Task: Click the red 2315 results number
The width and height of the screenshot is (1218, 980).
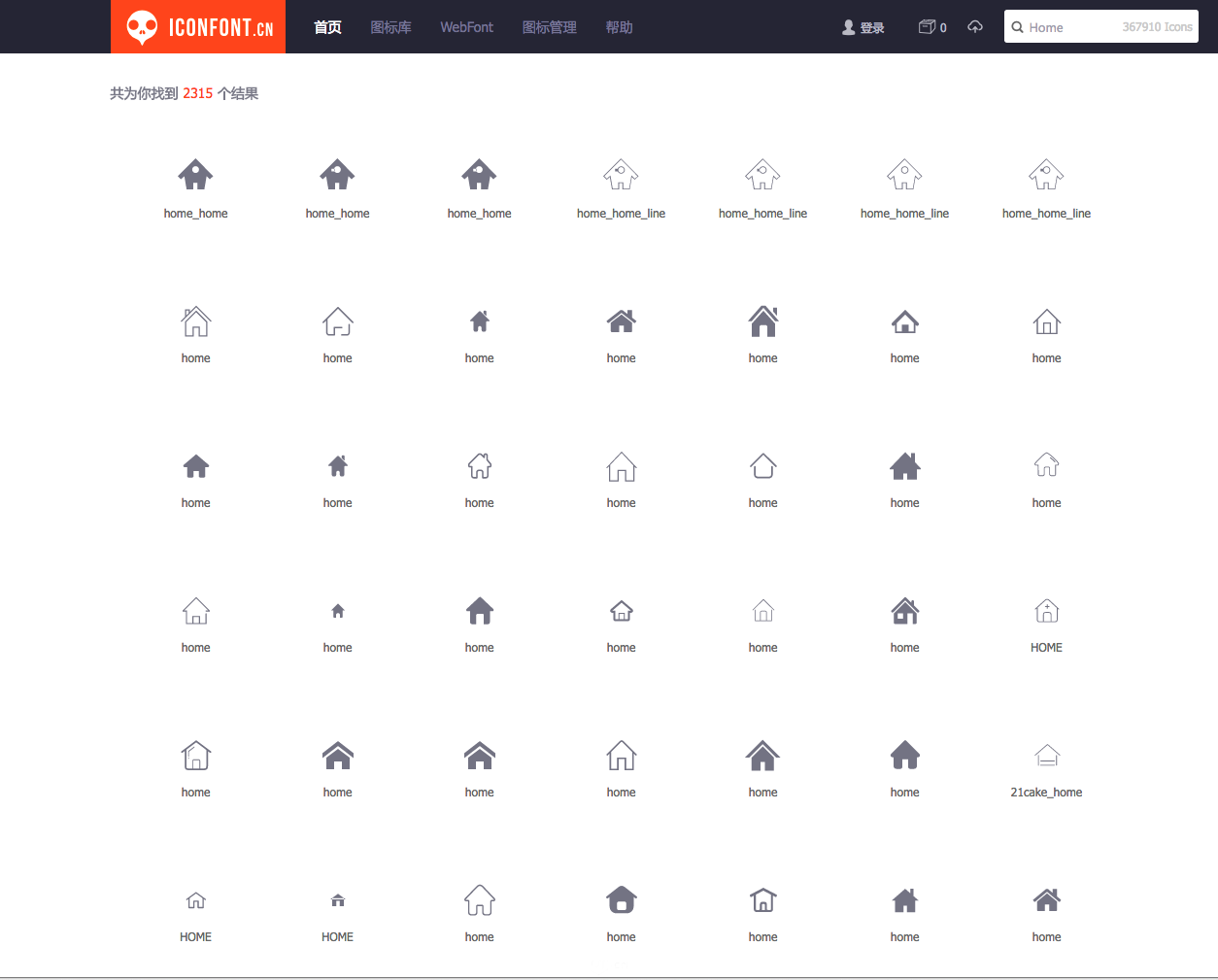Action: [x=197, y=93]
